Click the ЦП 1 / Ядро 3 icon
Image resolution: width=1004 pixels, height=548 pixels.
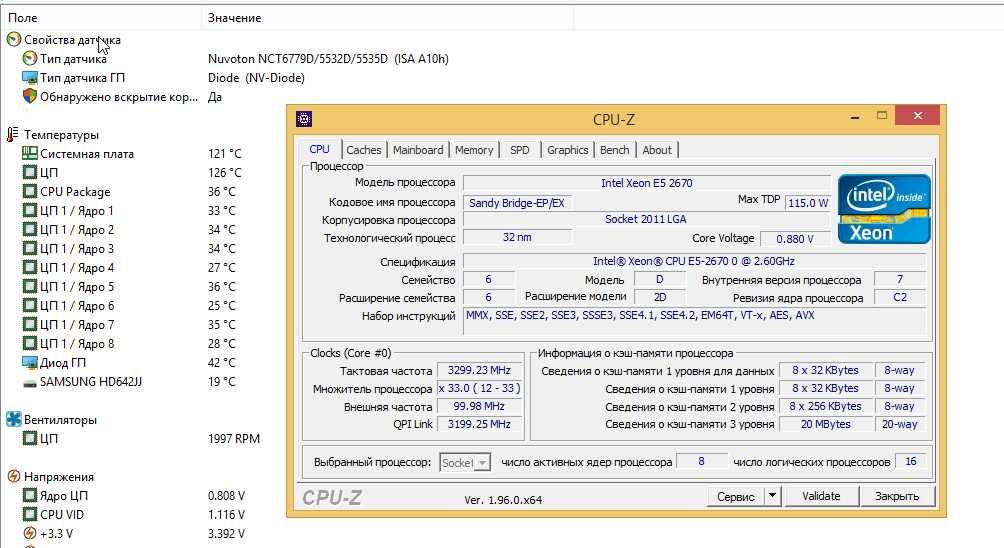click(x=29, y=248)
